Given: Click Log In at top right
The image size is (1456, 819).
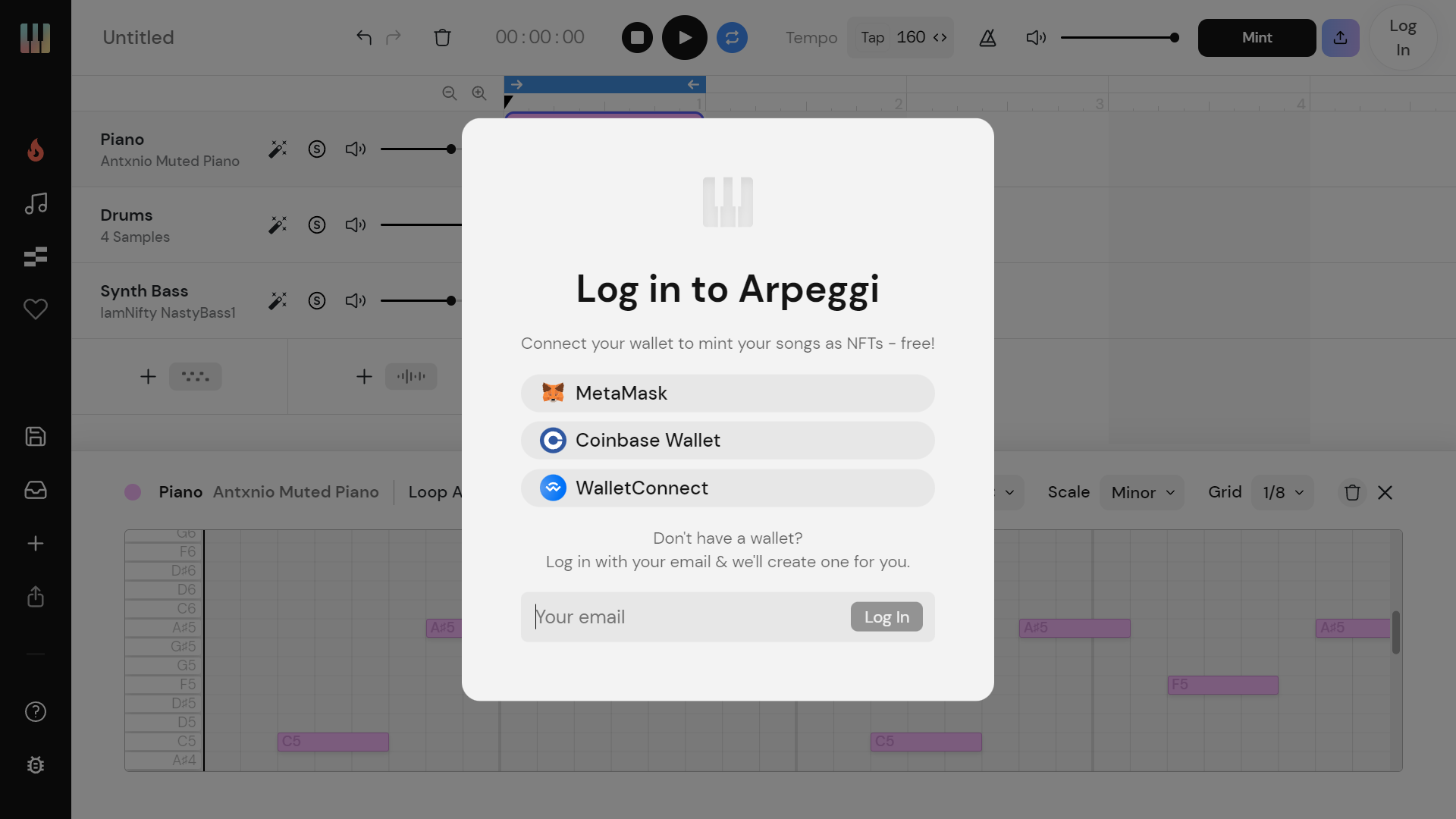Looking at the screenshot, I should (x=1403, y=37).
